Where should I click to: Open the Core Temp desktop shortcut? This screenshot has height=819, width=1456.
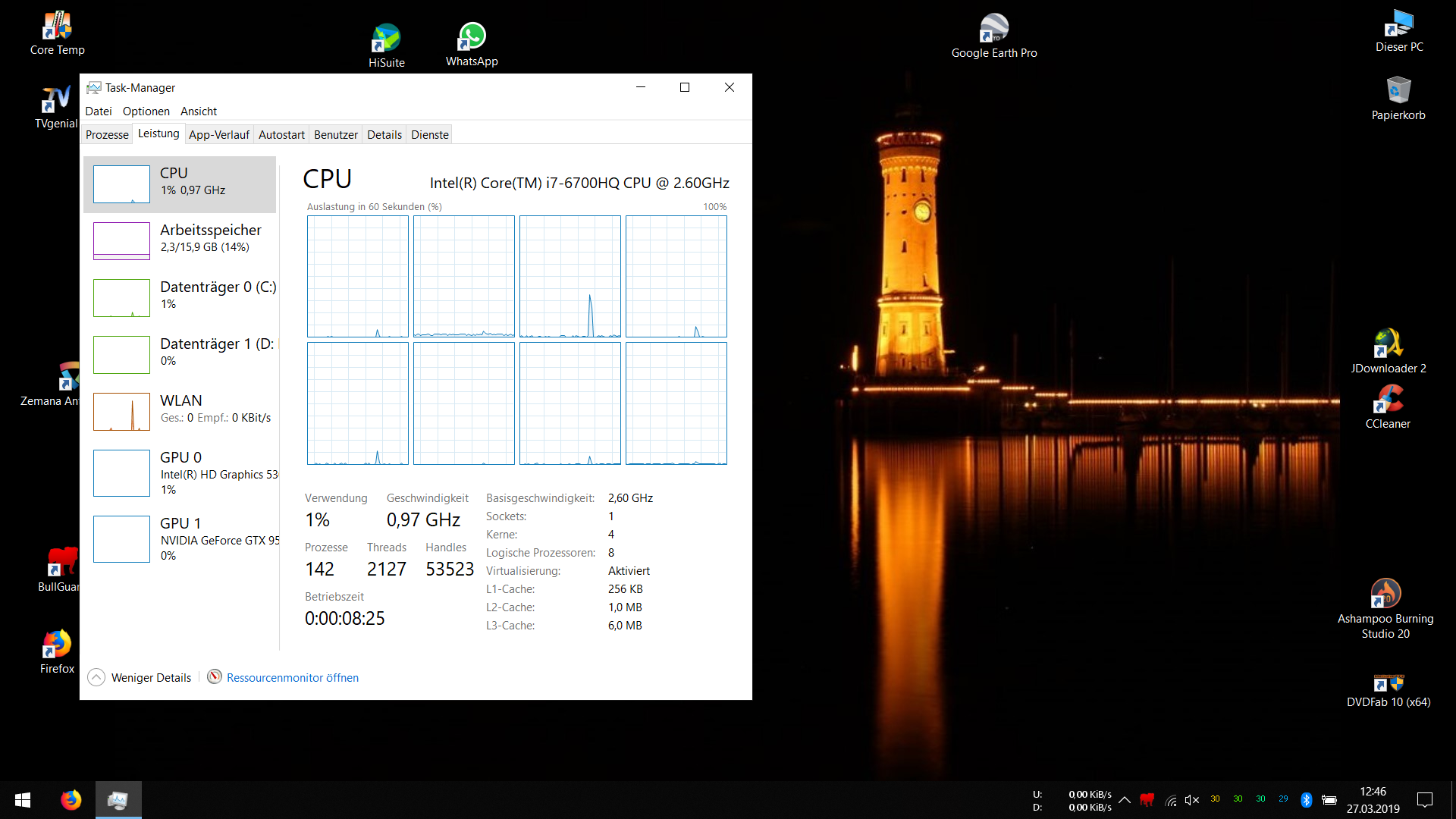click(57, 34)
